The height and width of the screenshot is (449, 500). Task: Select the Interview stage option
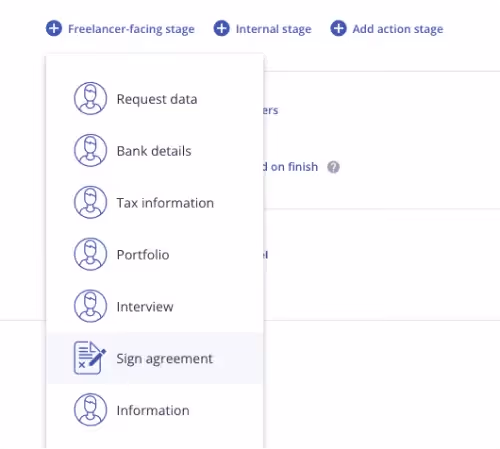(154, 306)
